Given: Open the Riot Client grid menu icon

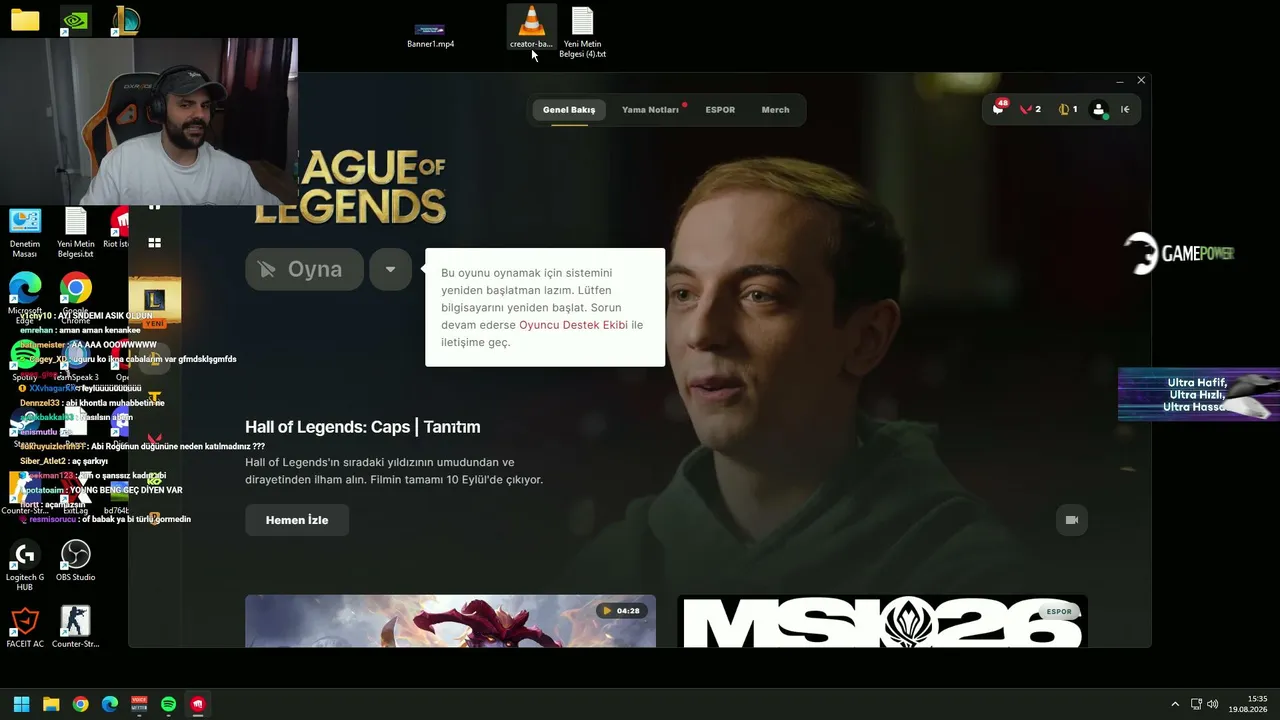Looking at the screenshot, I should 155,243.
